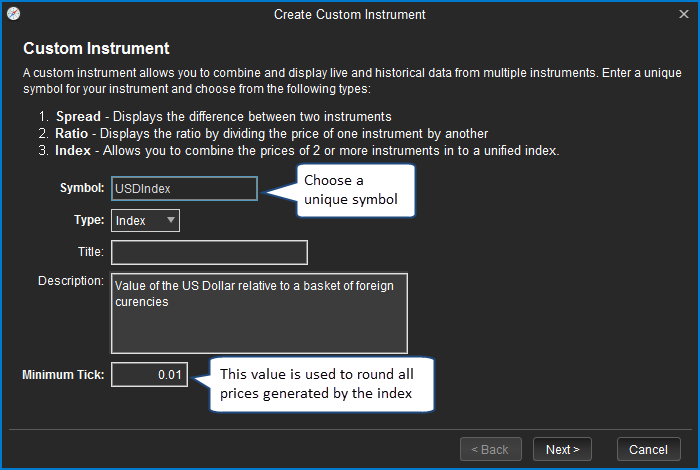Click the Create Custom Instrument window title
Screen dimensions: 700x470
click(x=349, y=15)
